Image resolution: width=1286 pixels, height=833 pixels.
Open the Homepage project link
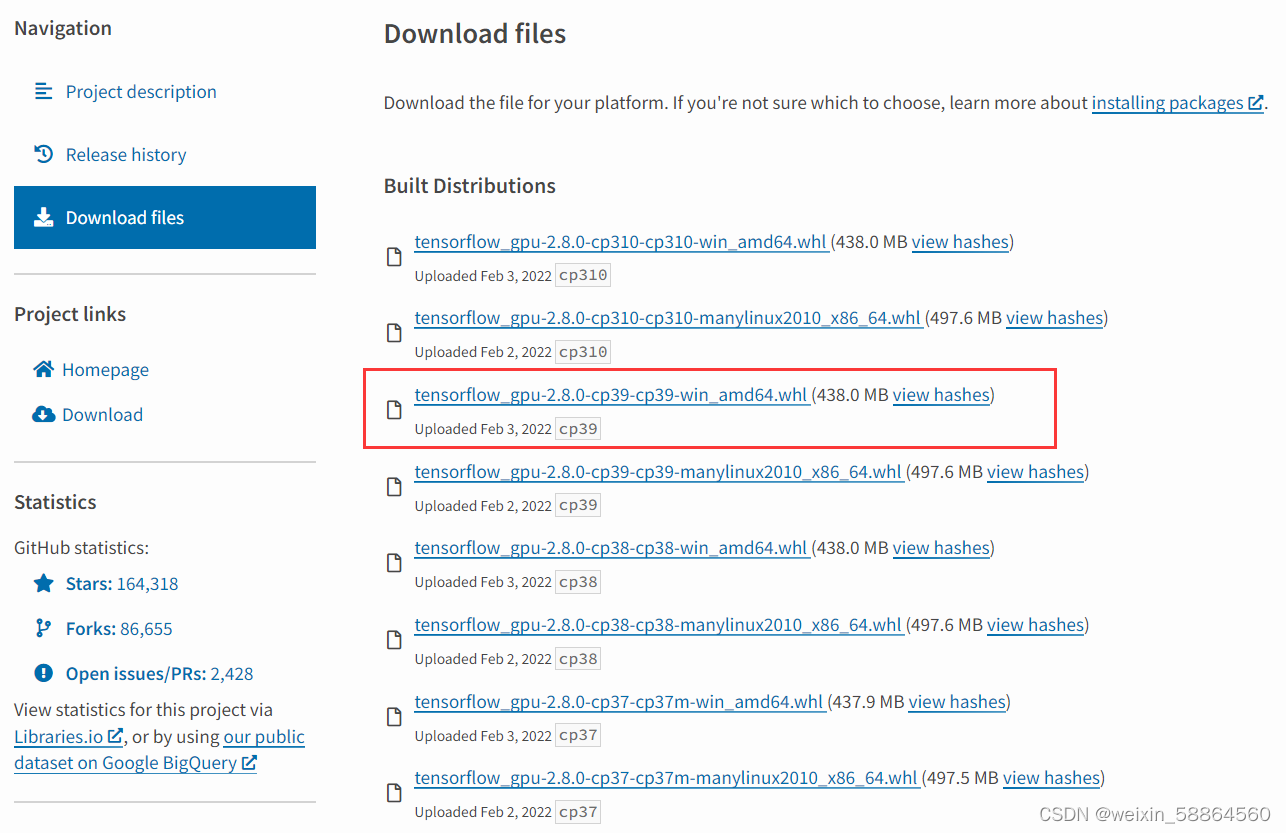tap(105, 370)
